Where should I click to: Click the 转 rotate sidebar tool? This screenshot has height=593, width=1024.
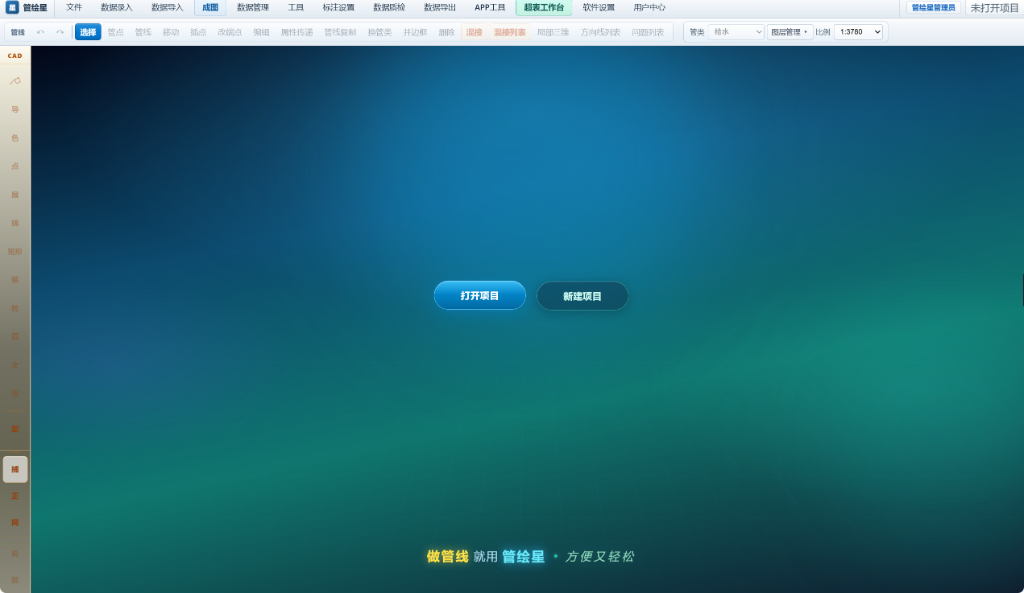[x=15, y=308]
